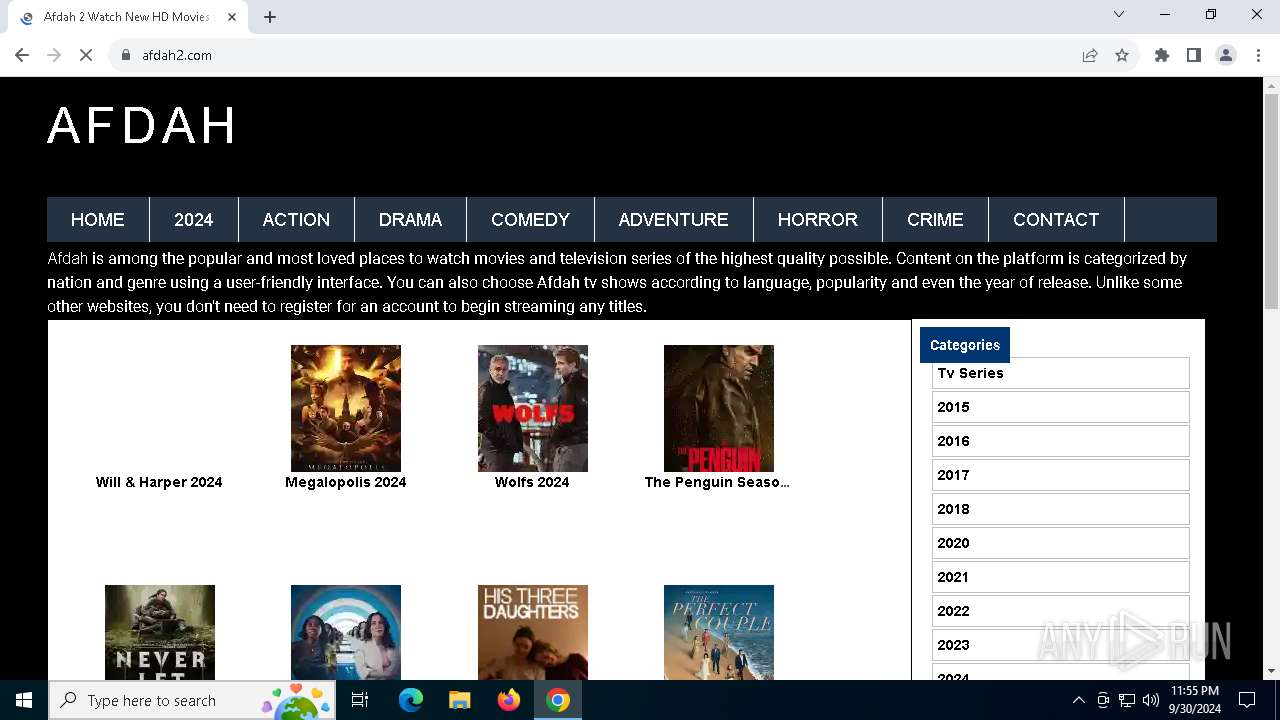Open the ADVENTURE genre menu

click(674, 220)
